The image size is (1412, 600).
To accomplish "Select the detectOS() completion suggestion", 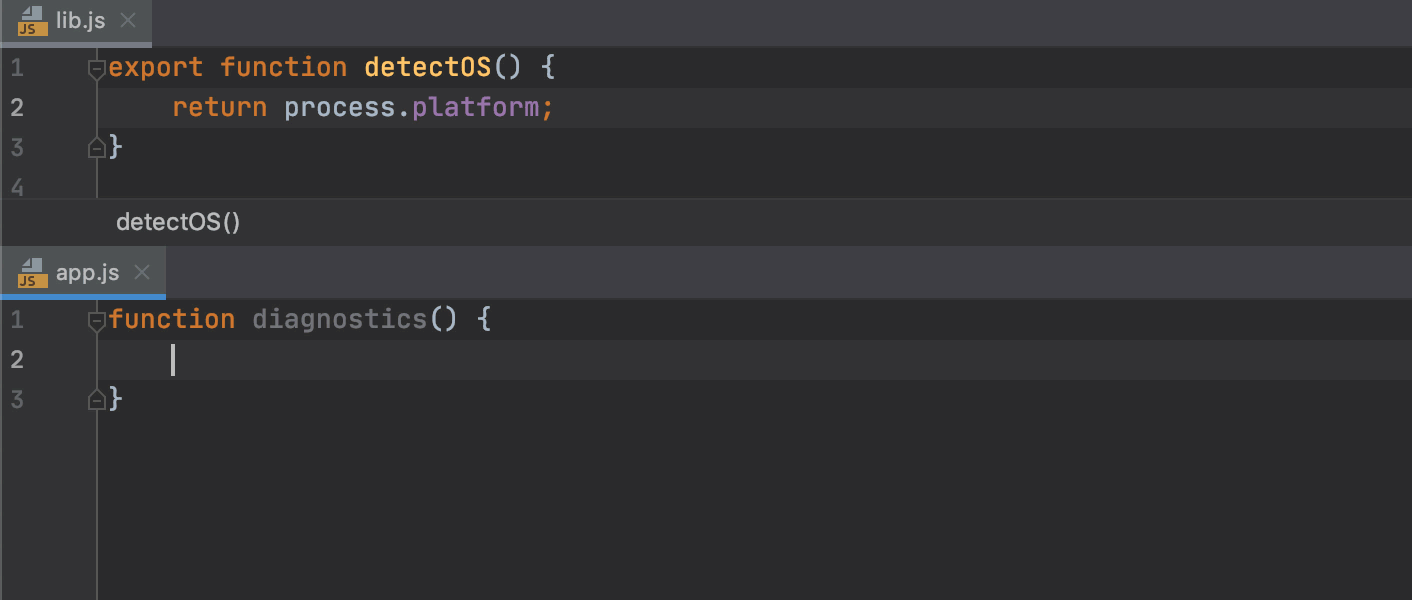I will point(178,222).
